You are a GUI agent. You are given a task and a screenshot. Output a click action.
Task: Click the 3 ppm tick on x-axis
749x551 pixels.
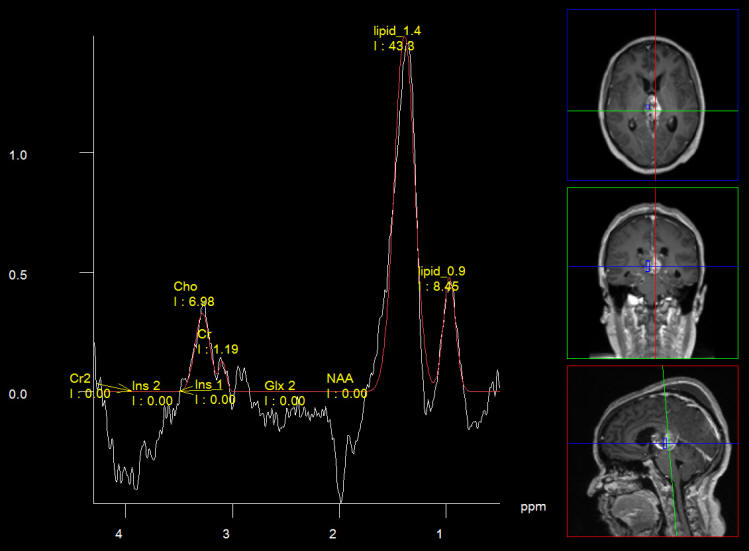coord(227,534)
